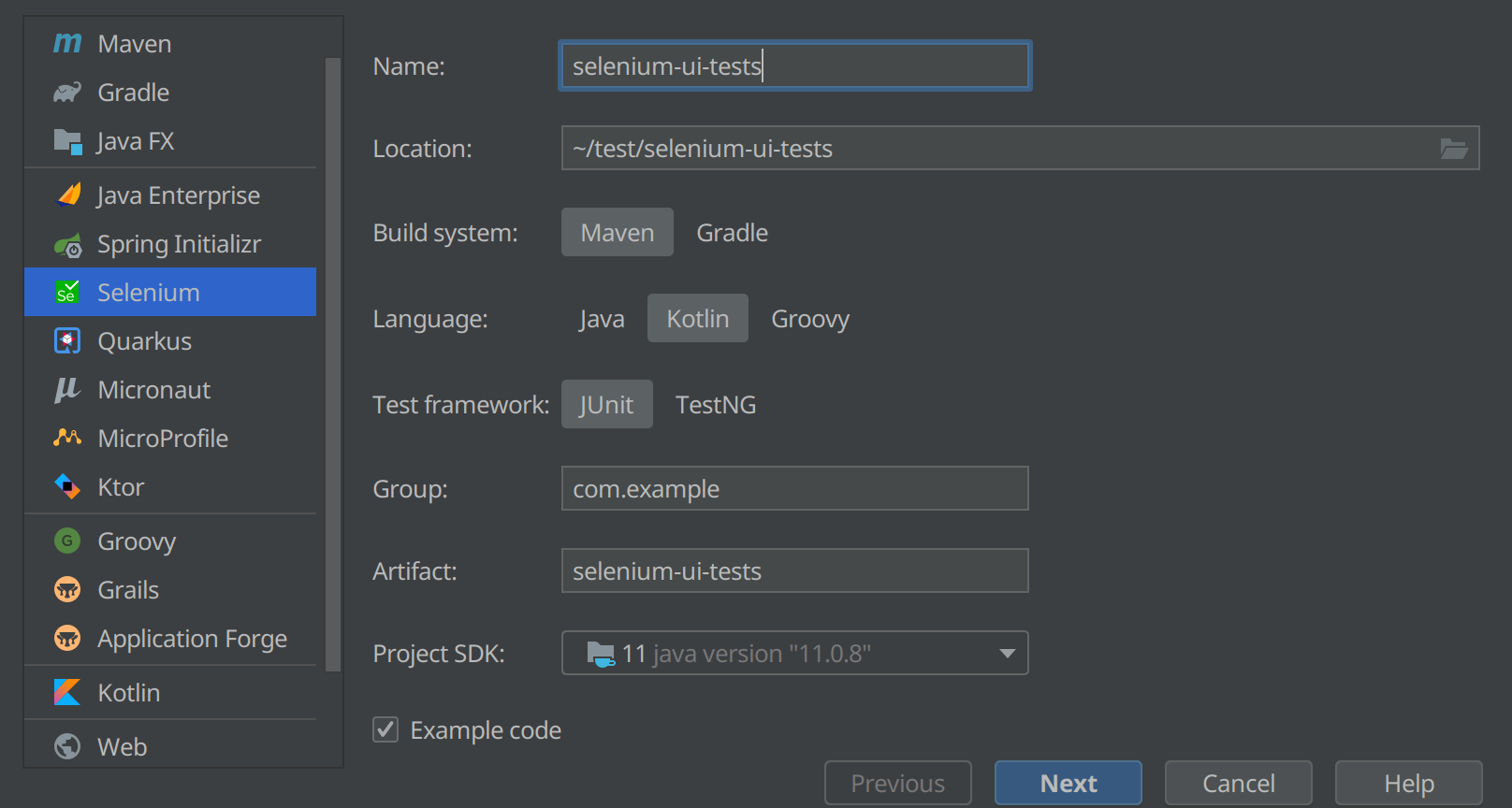Click the Maven icon in the project type list

(x=67, y=43)
